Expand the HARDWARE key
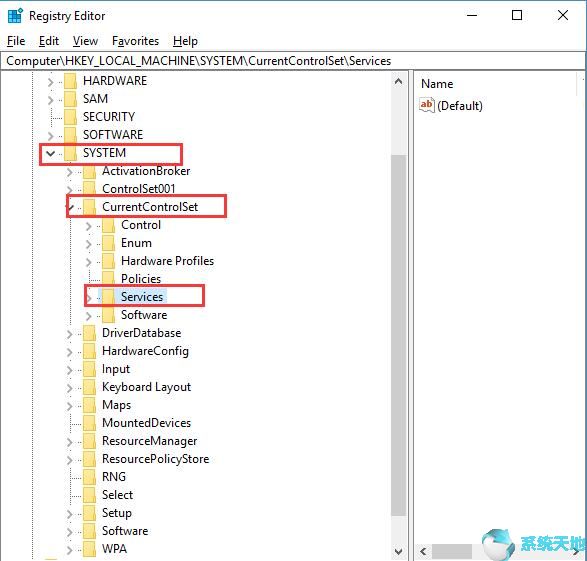 coord(51,82)
